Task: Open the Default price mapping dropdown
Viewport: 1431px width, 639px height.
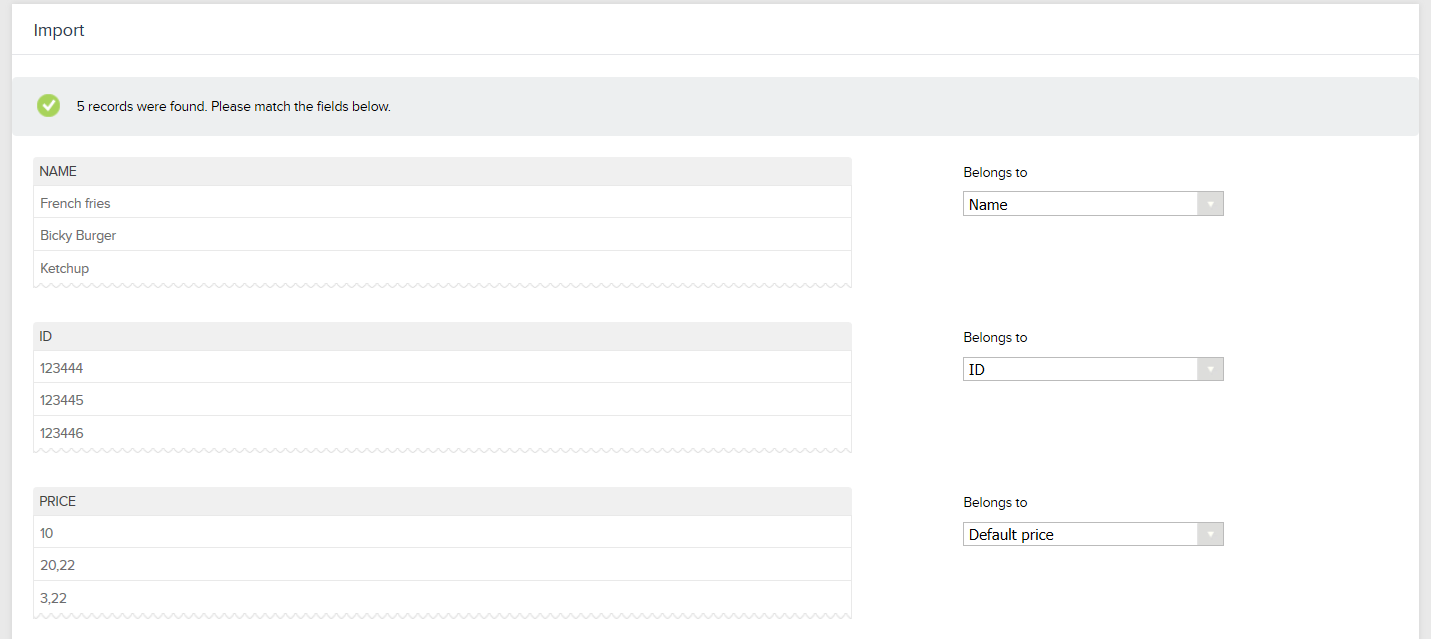Action: point(1080,534)
